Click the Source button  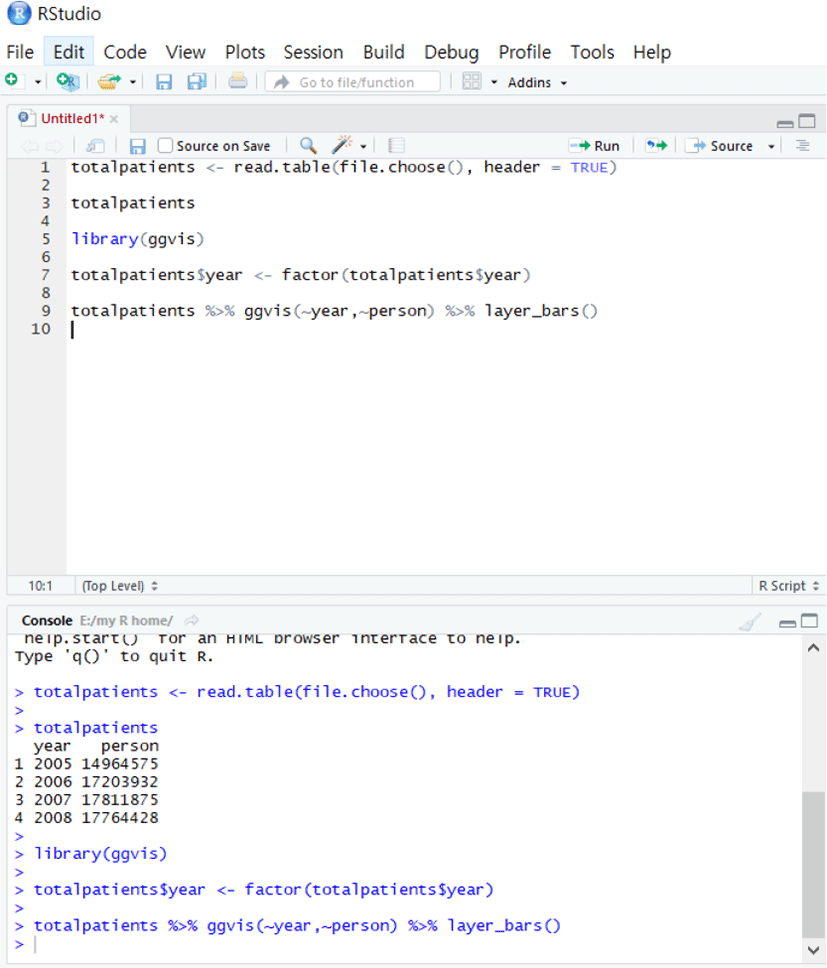pos(720,146)
